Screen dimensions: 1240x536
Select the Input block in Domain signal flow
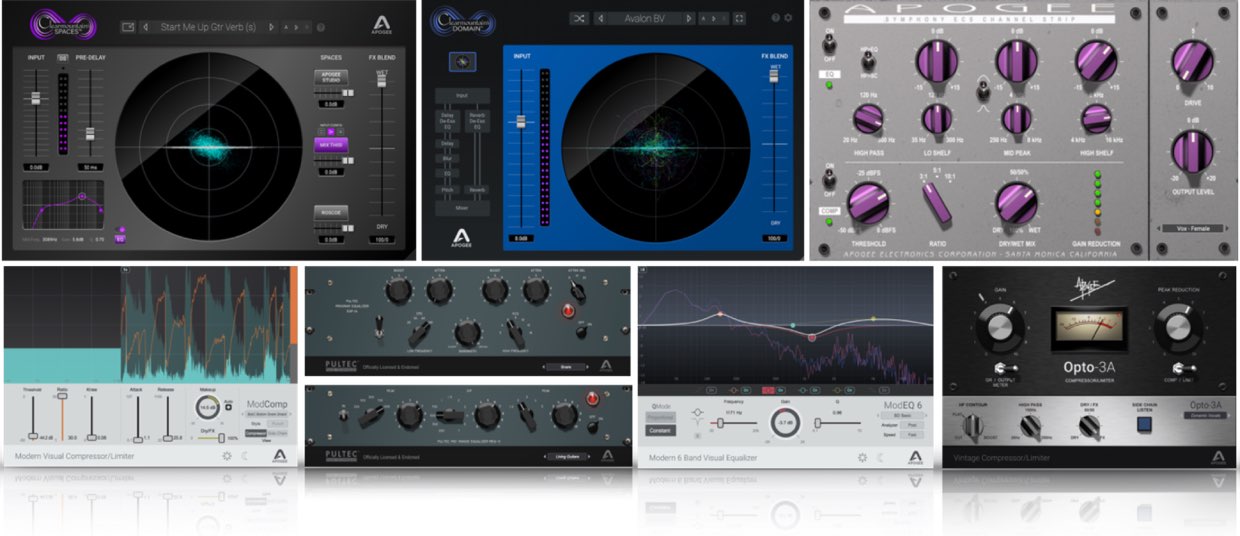tap(462, 96)
